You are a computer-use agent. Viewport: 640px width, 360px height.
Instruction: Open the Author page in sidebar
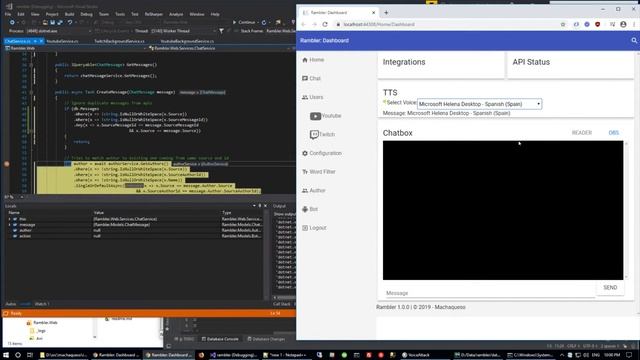click(x=313, y=191)
